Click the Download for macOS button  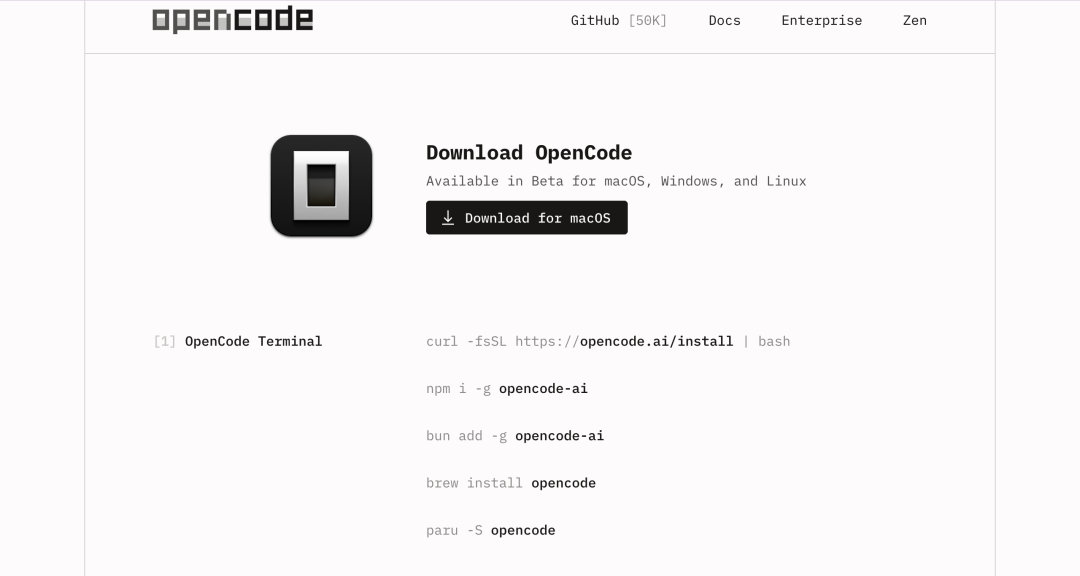[x=527, y=218]
